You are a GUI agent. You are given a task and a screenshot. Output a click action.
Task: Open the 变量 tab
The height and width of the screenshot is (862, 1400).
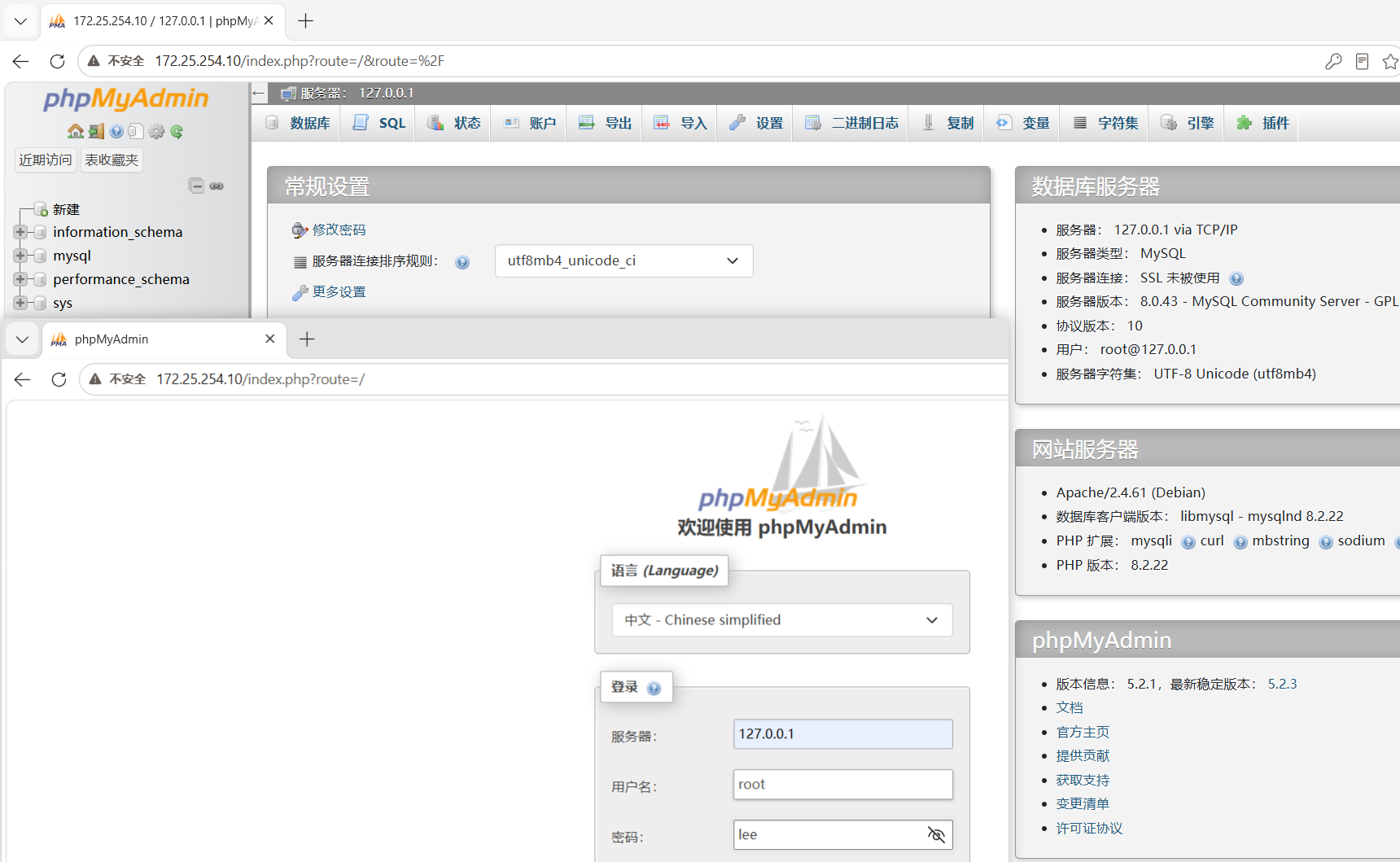pos(1023,123)
